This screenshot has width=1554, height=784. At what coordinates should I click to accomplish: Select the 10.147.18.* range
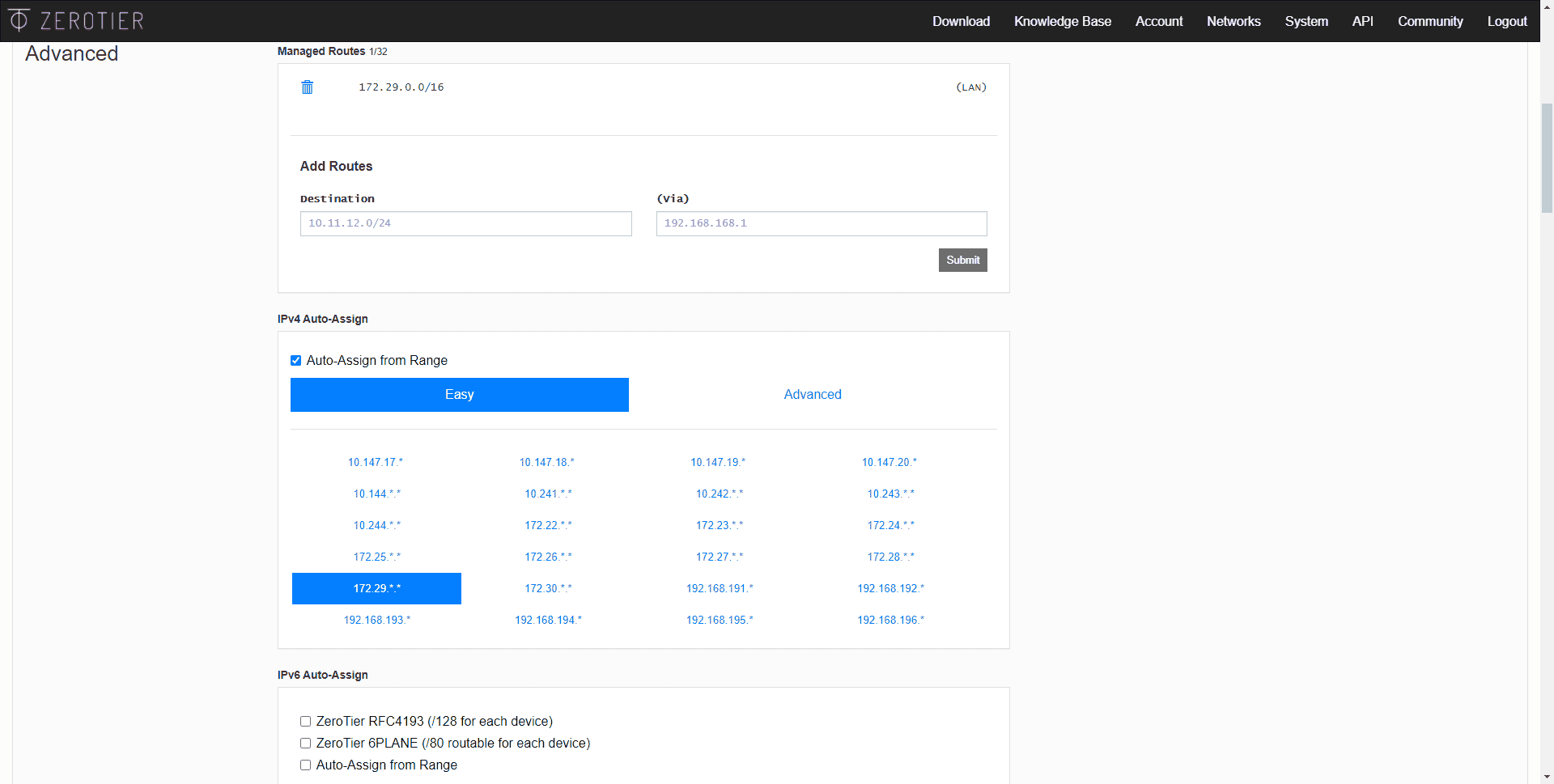(x=547, y=463)
